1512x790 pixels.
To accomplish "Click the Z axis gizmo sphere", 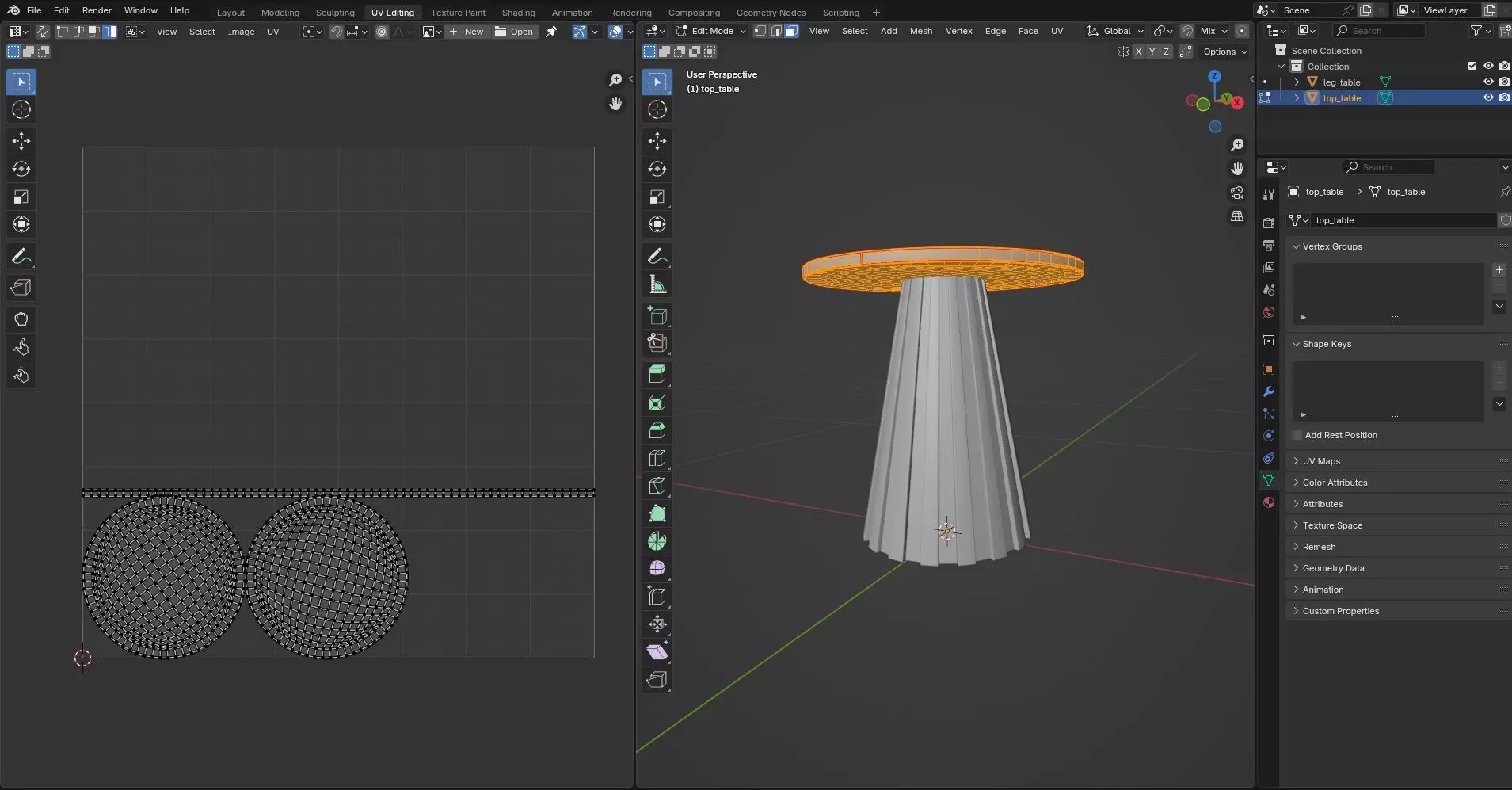I will [1214, 76].
